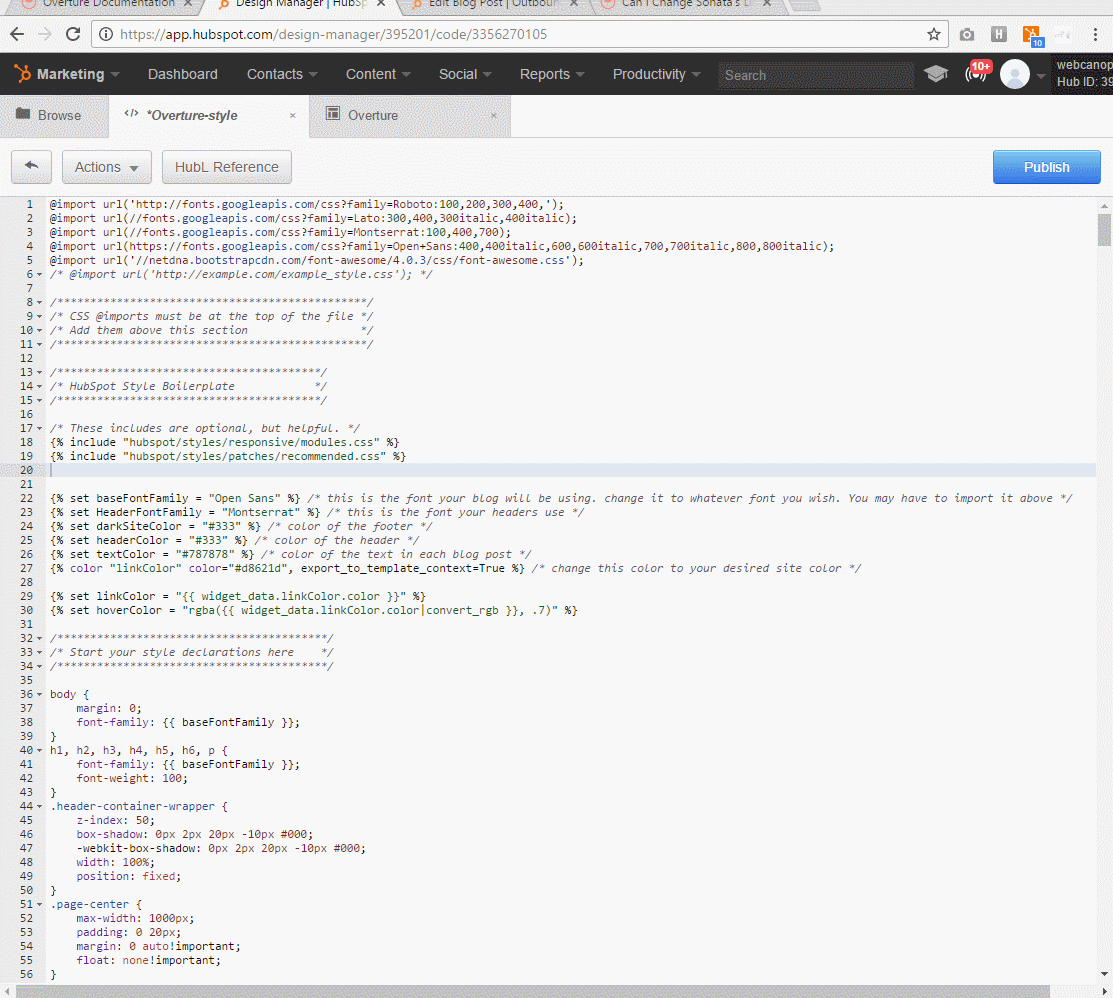Click the vertical scrollbar thumb of the editor
The height and width of the screenshot is (998, 1113).
(1104, 229)
